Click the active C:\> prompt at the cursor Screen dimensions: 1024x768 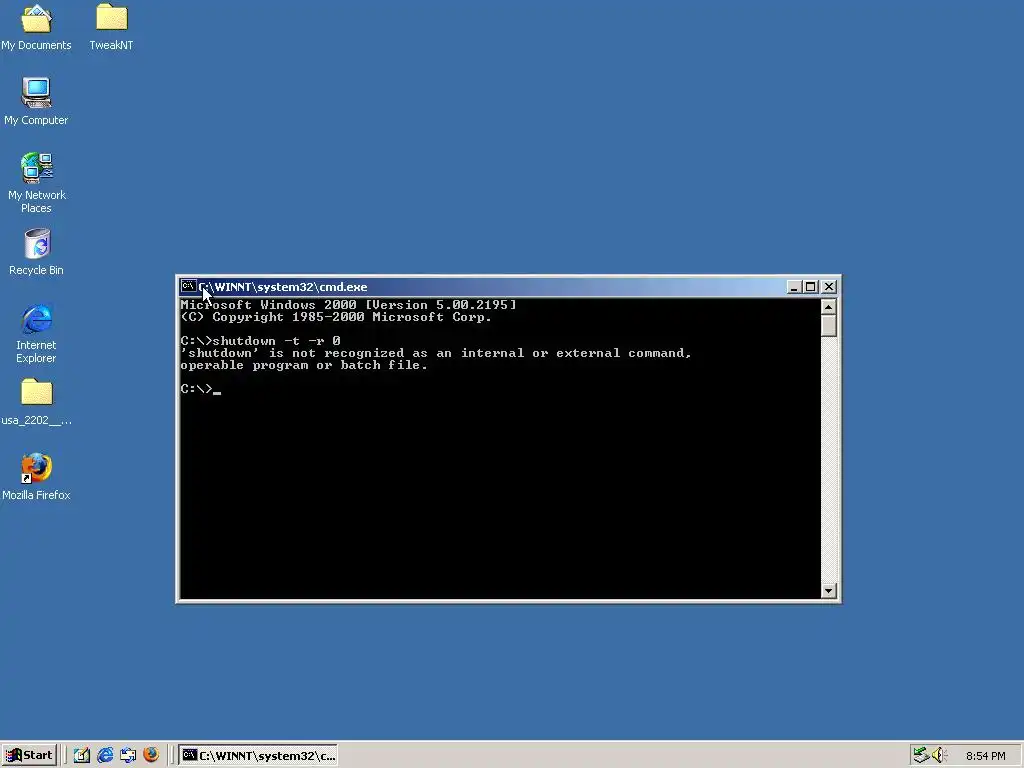click(x=200, y=389)
